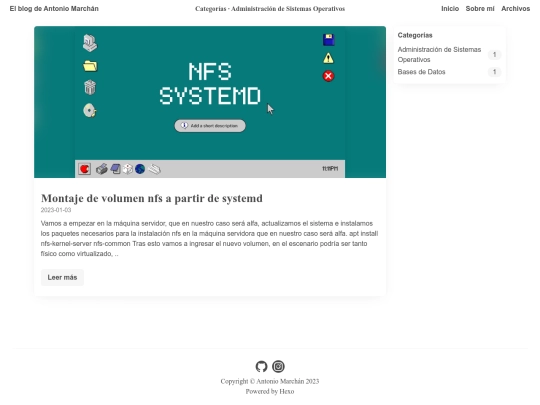Click the count badge next to Administración de Sistemas

point(494,54)
